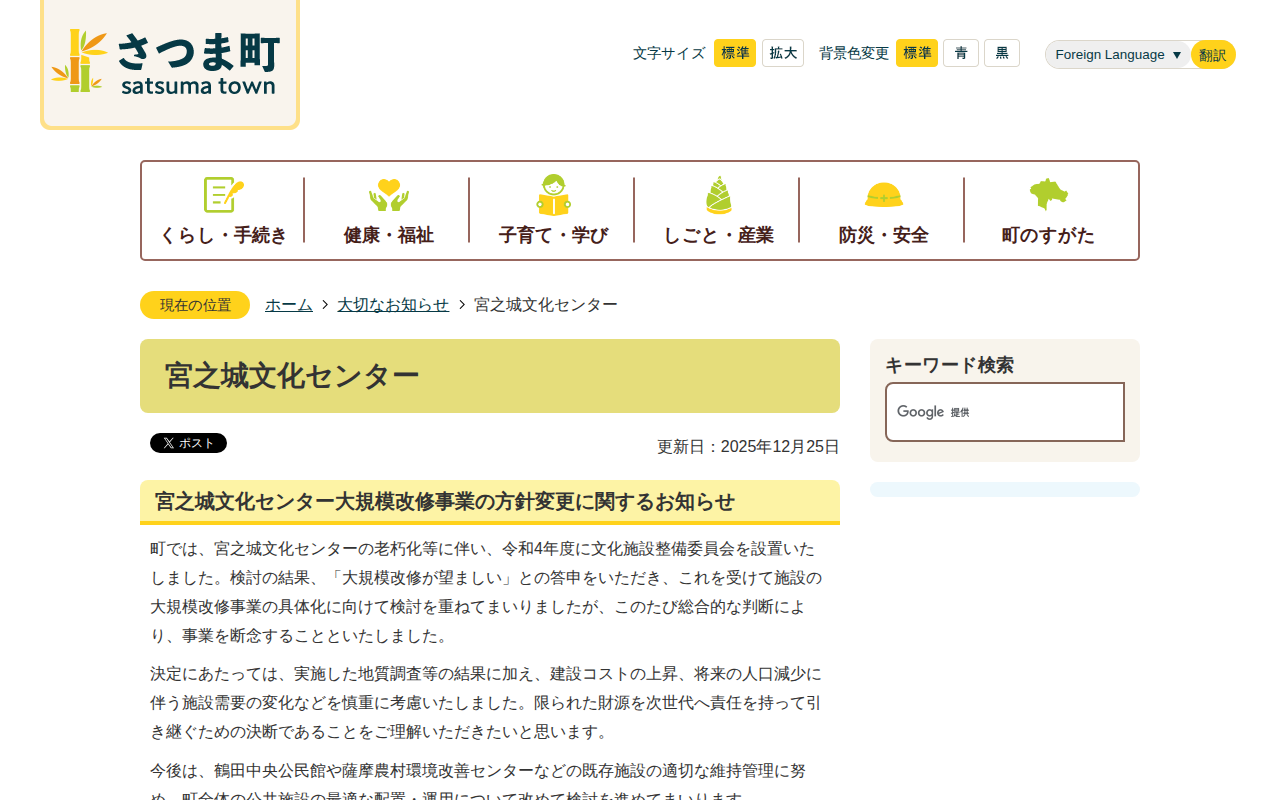
Task: Share page with X ポスト button
Action: tap(188, 443)
